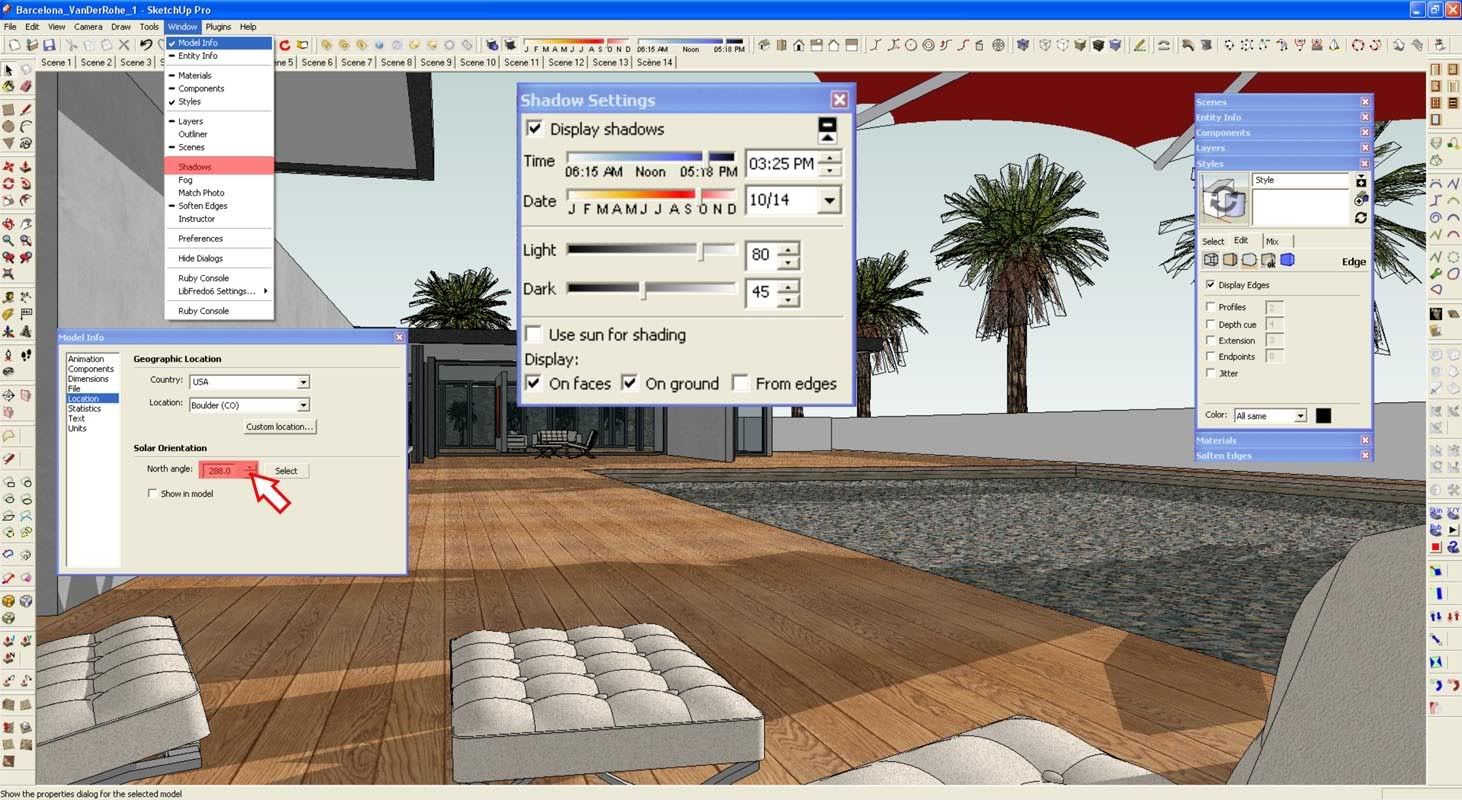The image size is (1462, 800).
Task: Click the Circle tool in left toolbar
Action: coord(8,127)
